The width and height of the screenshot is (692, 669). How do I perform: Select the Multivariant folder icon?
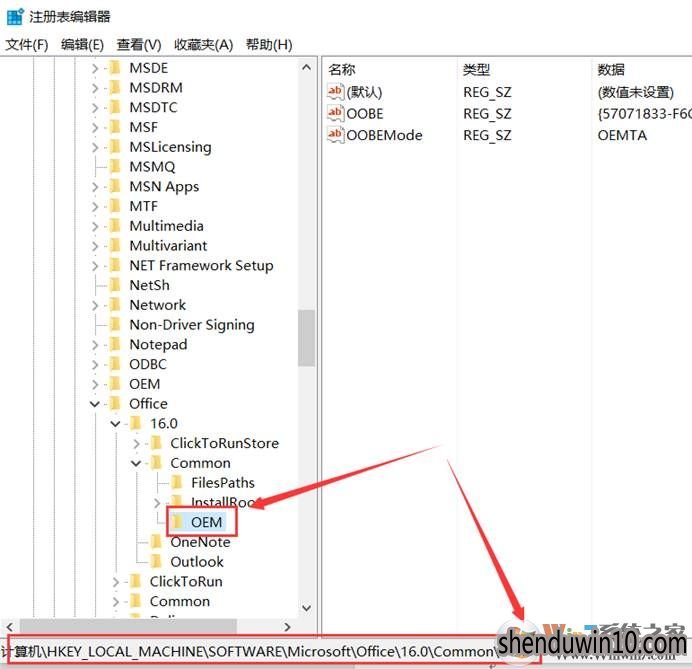[115, 245]
